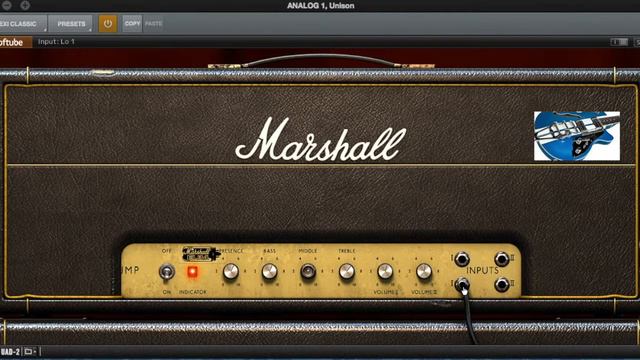This screenshot has height=360, width=640.
Task: Click the Marshall logo on the amp
Action: point(321,139)
